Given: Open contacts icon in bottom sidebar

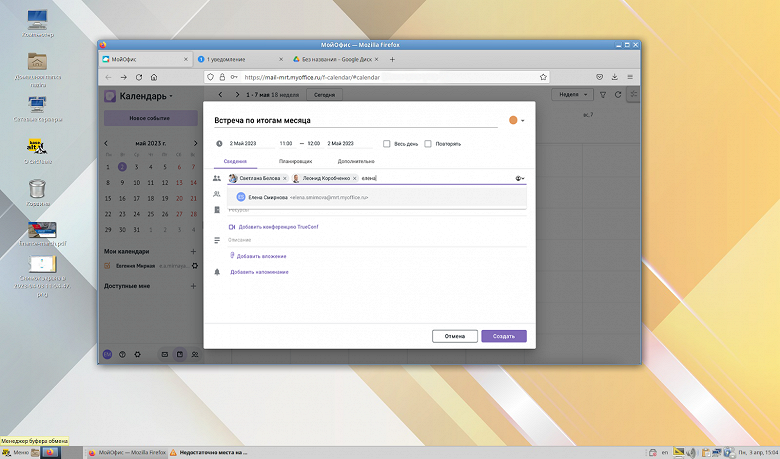Looking at the screenshot, I should [195, 354].
